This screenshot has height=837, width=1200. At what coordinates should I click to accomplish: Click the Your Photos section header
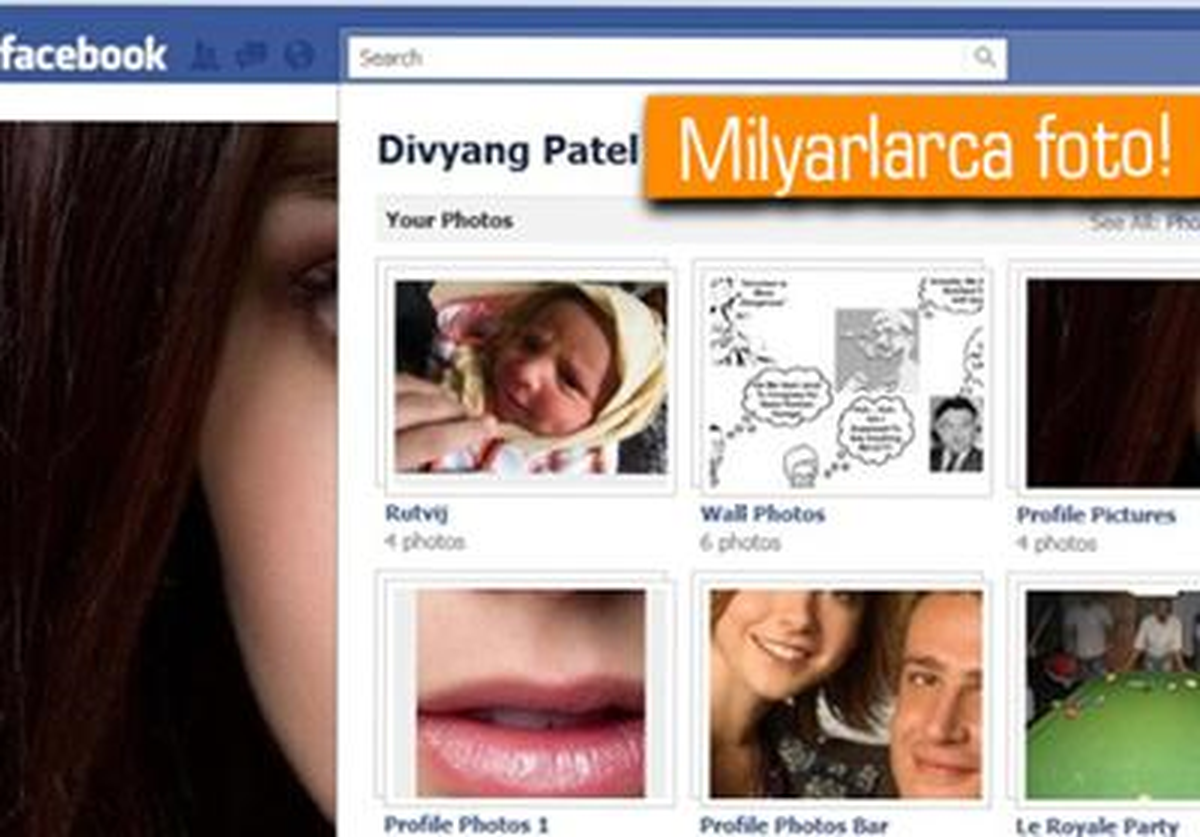pos(450,221)
